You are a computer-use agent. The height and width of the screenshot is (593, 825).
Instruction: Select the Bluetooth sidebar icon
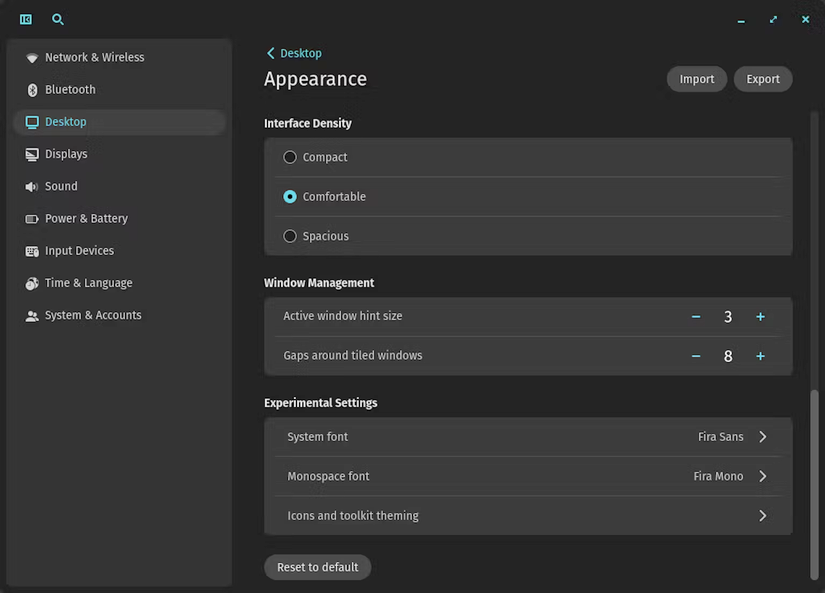coord(31,89)
